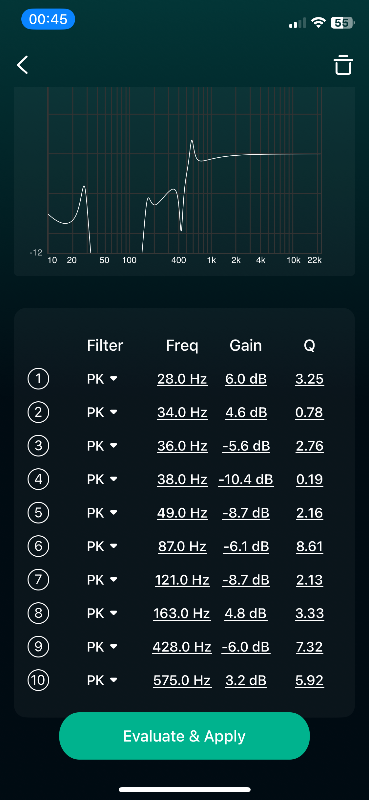Select the filter 6 number circle

(38, 546)
